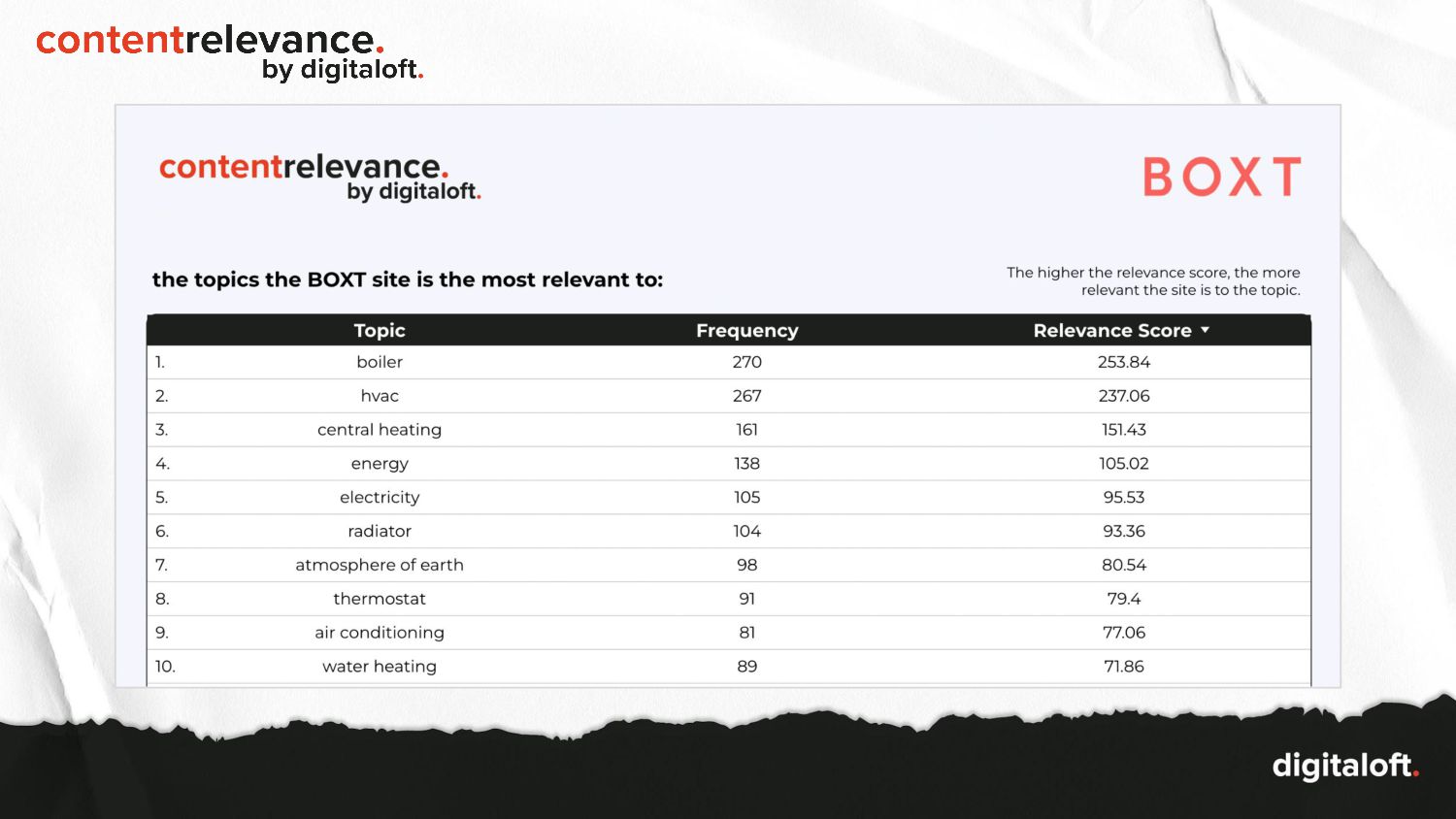Click relevance score 105.02
The height and width of the screenshot is (819, 1456).
click(x=1124, y=464)
